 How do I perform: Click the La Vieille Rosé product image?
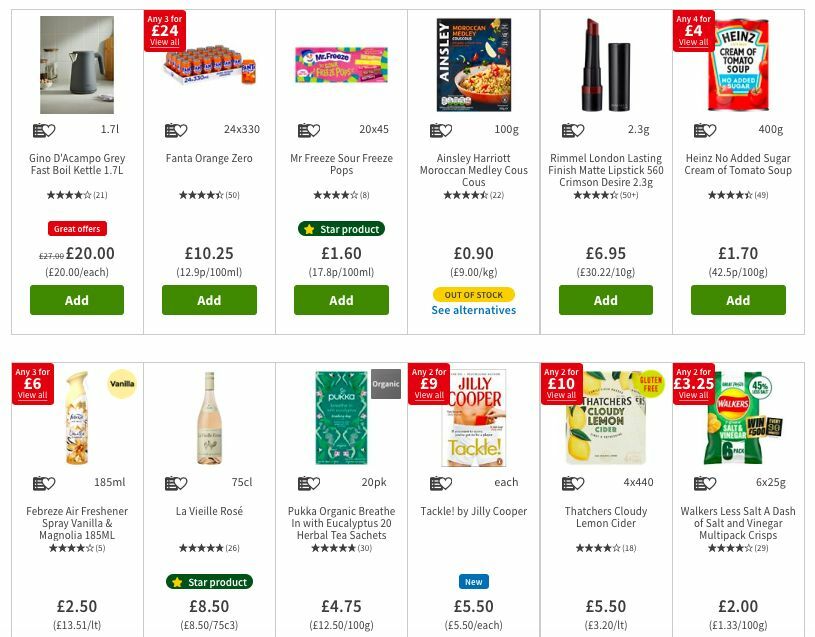[209, 419]
